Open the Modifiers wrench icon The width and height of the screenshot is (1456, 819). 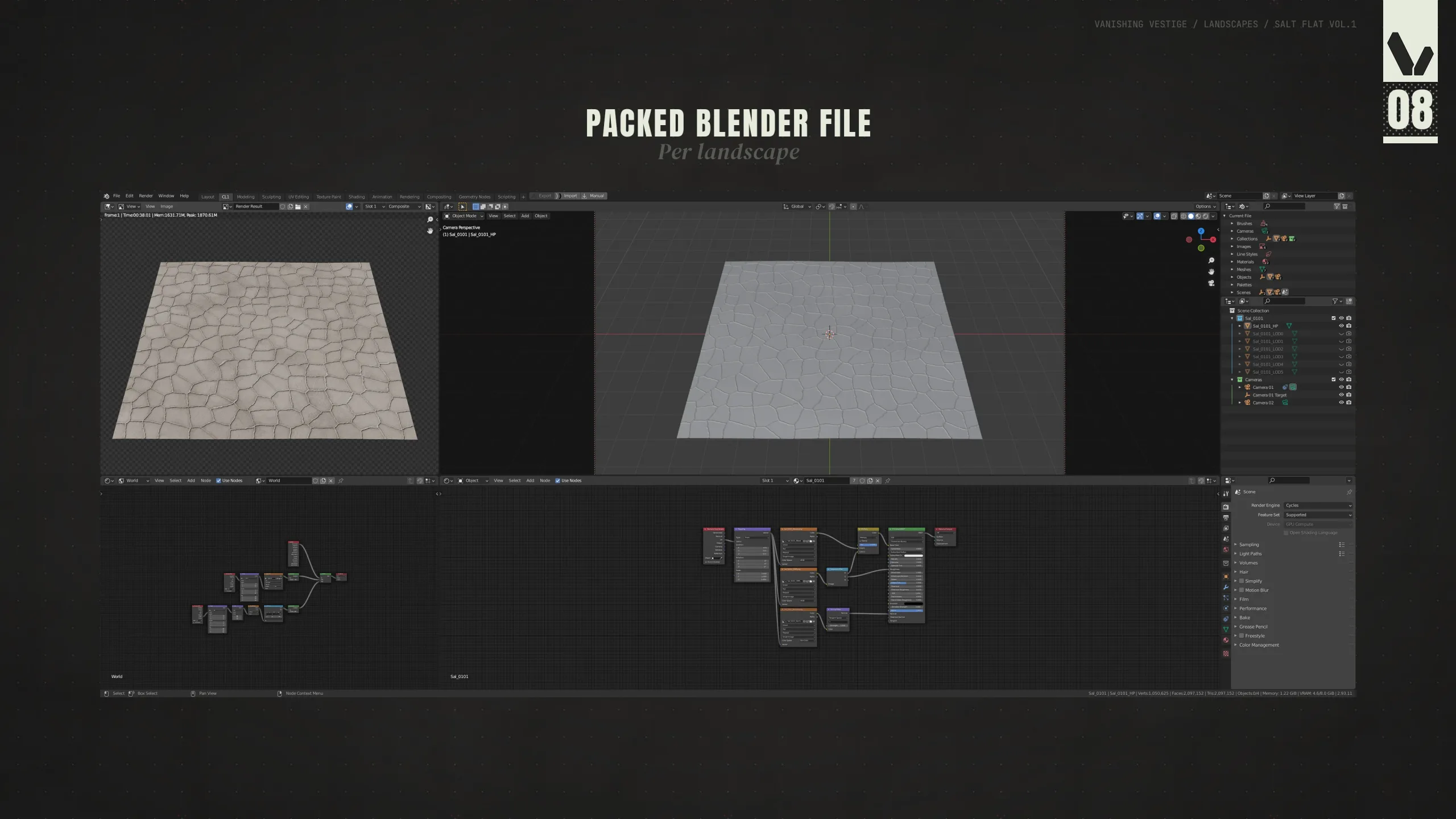tap(1226, 587)
